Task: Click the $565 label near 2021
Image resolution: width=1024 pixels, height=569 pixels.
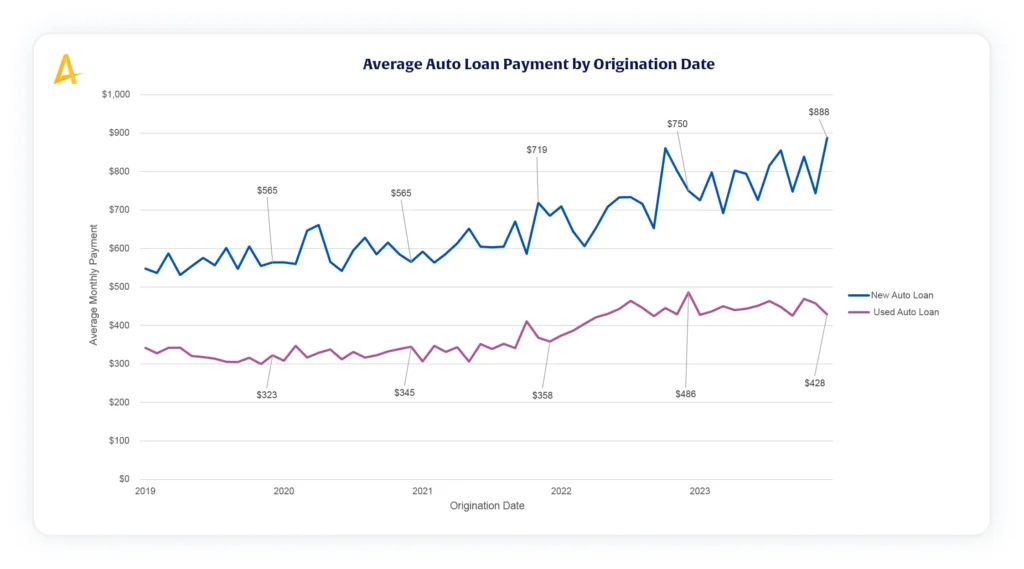Action: pos(401,193)
